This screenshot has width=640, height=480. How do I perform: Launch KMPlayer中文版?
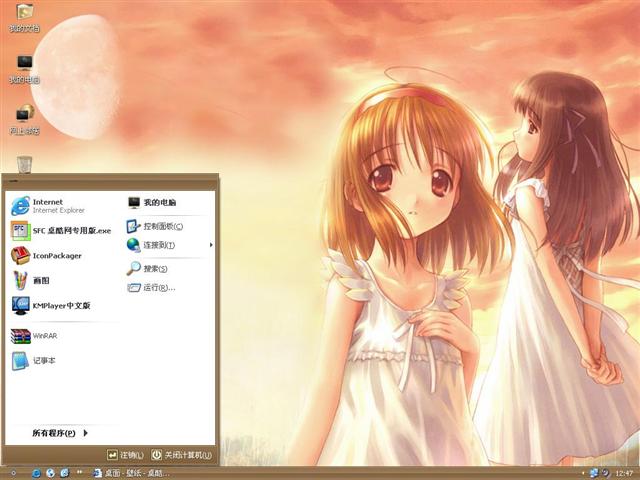63,305
